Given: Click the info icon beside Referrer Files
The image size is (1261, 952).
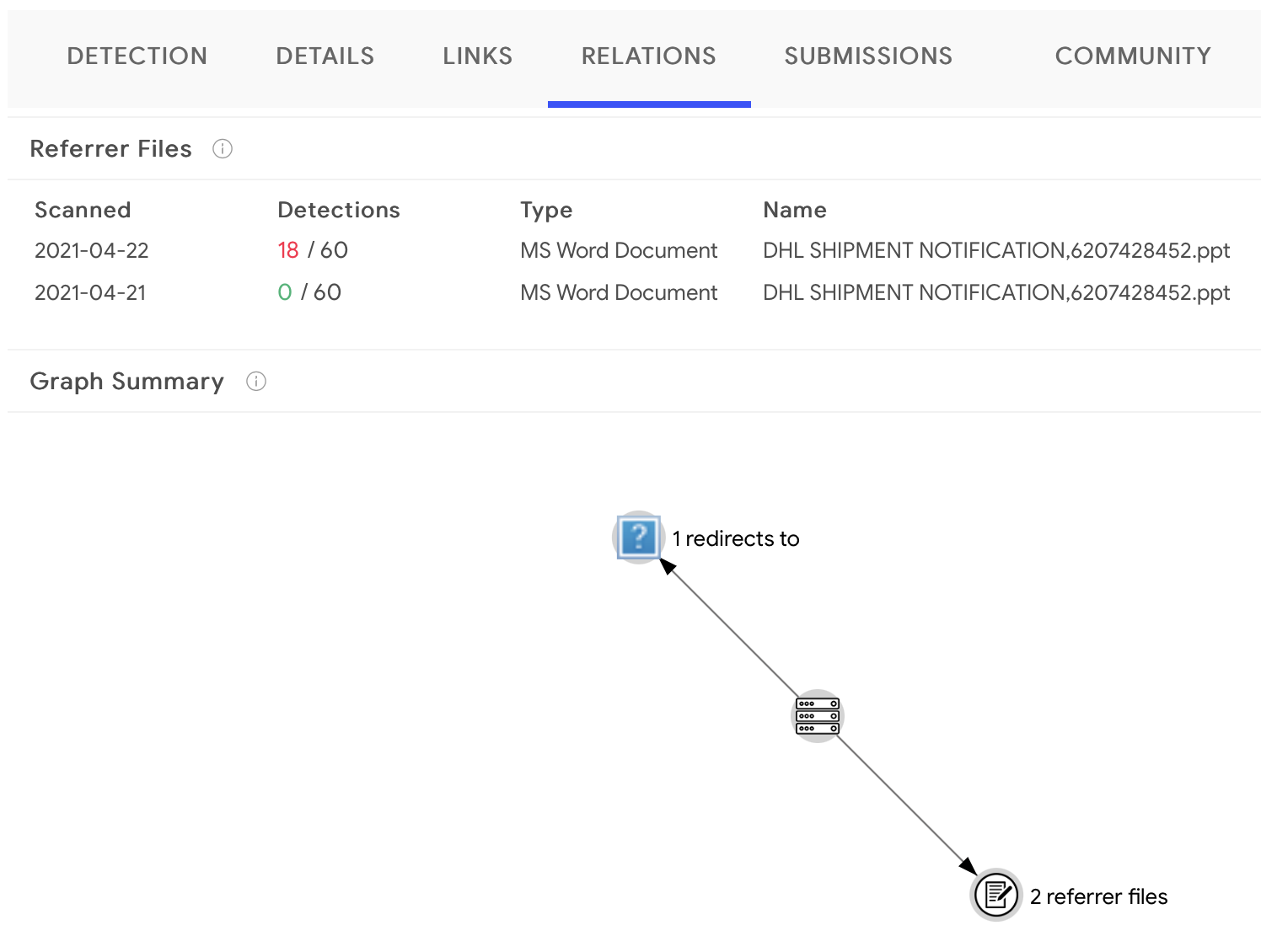Looking at the screenshot, I should click(x=223, y=149).
